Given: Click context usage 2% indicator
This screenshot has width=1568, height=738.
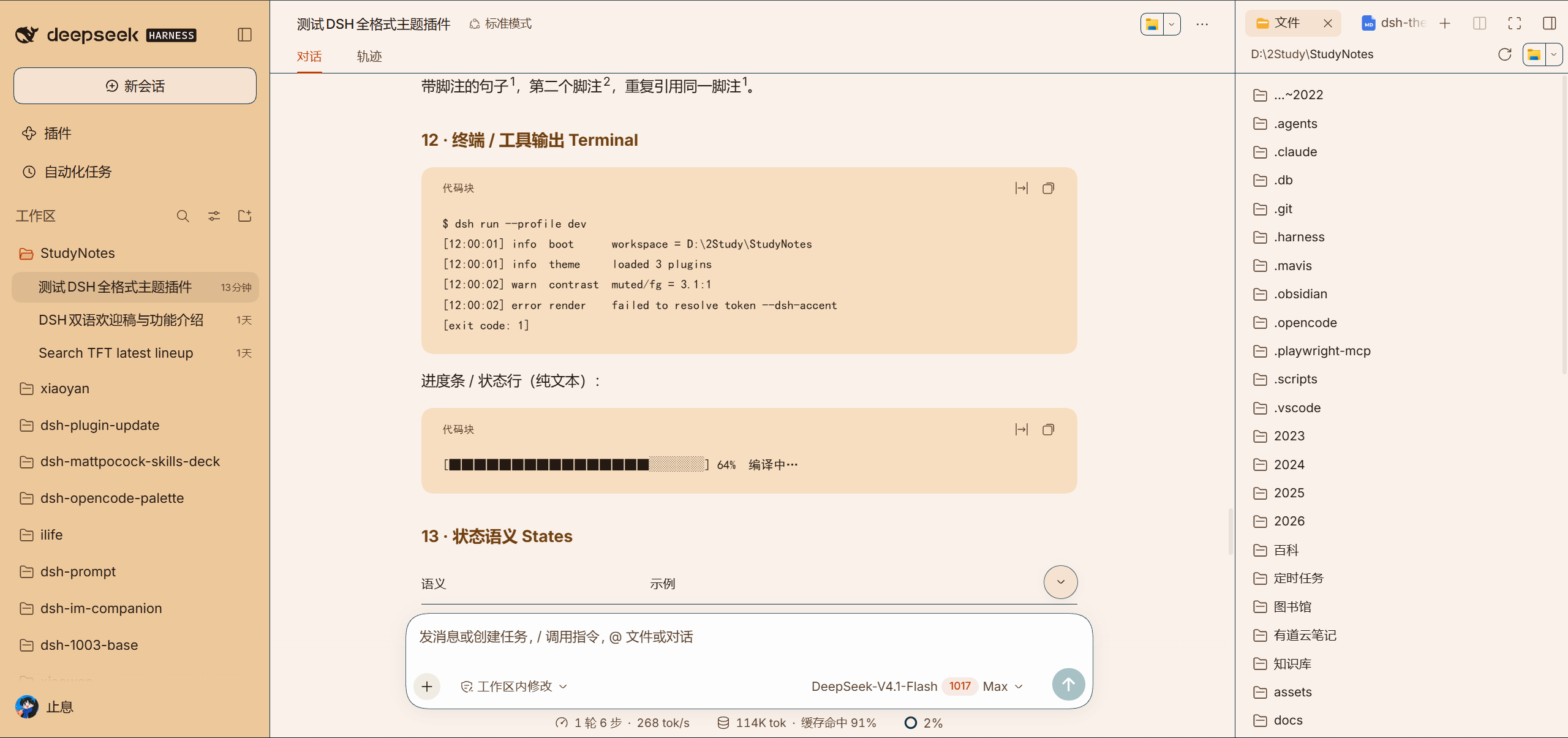Looking at the screenshot, I should (924, 723).
